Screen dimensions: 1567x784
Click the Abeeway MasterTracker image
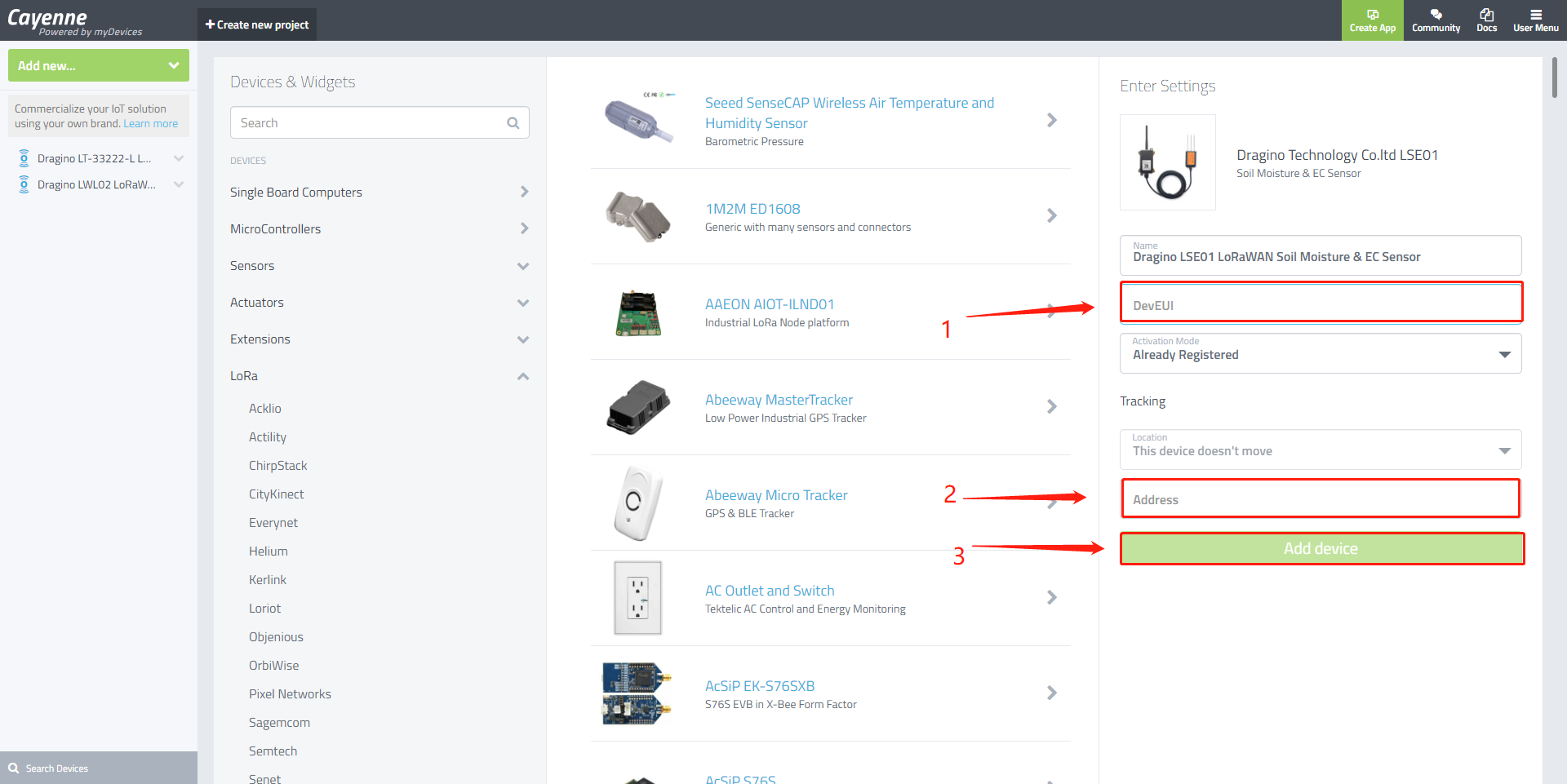[x=637, y=407]
